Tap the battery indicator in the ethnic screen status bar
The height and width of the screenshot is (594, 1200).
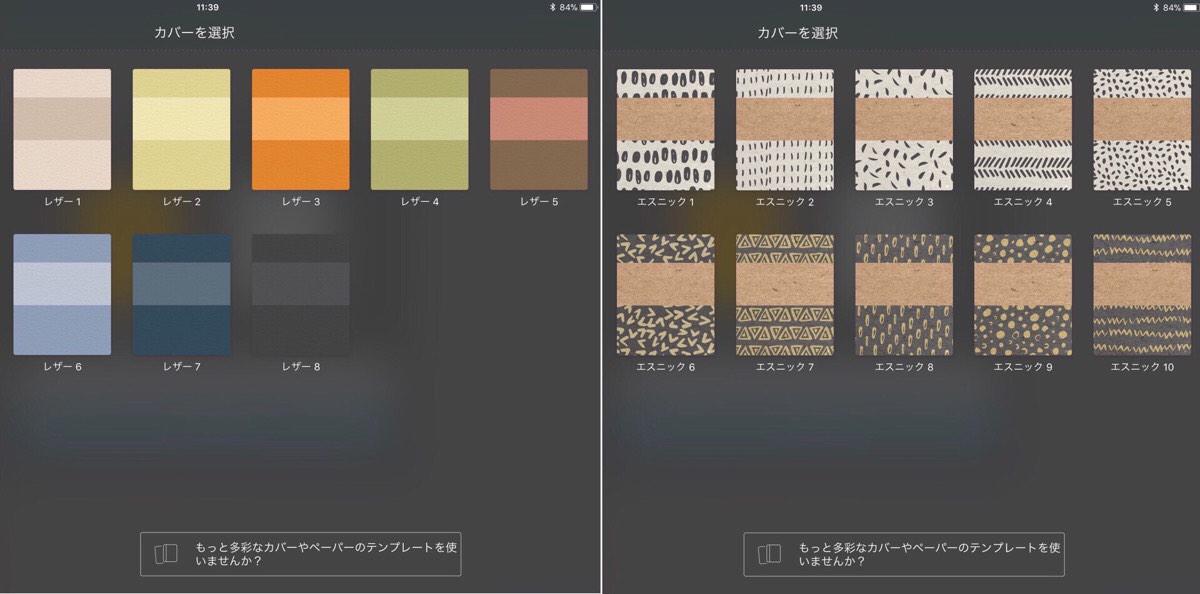tap(1190, 7)
